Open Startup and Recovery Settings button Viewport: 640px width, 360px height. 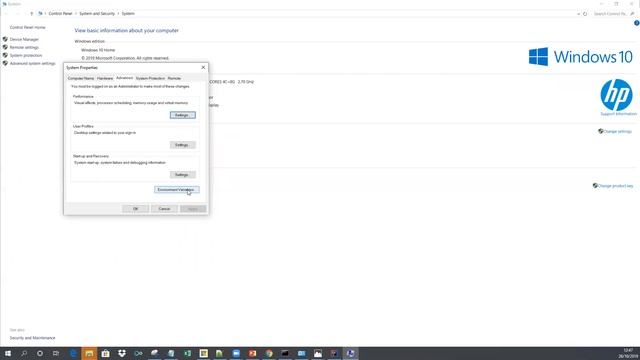pos(182,175)
